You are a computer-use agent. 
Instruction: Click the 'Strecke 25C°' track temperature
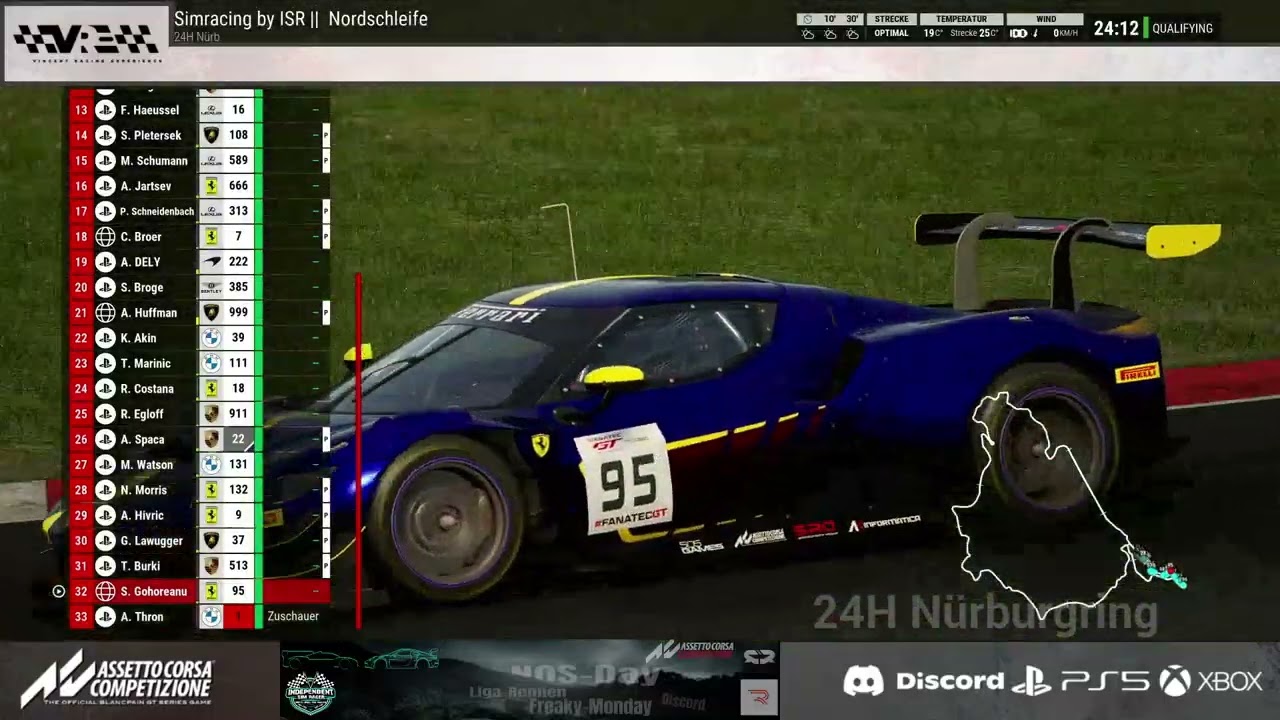point(975,33)
